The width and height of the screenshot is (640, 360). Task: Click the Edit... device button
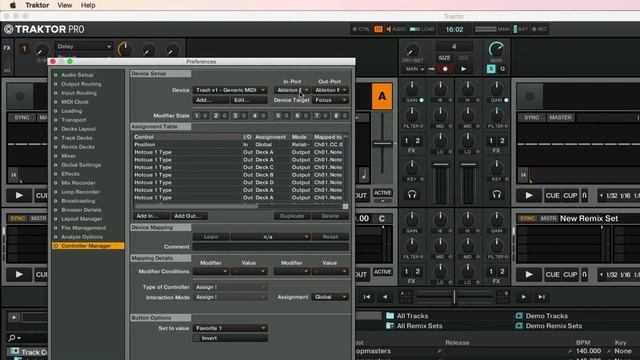(249, 100)
